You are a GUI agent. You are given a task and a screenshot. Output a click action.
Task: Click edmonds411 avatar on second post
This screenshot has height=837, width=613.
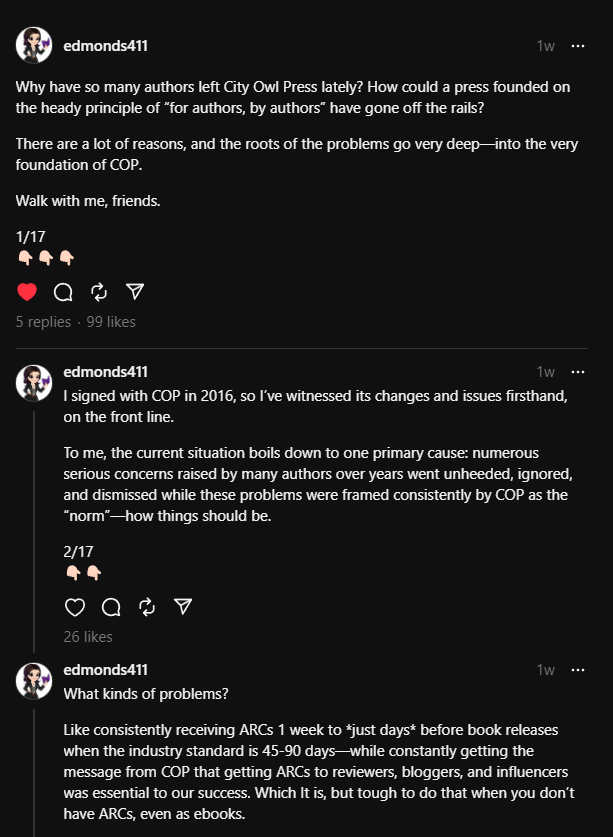point(34,382)
